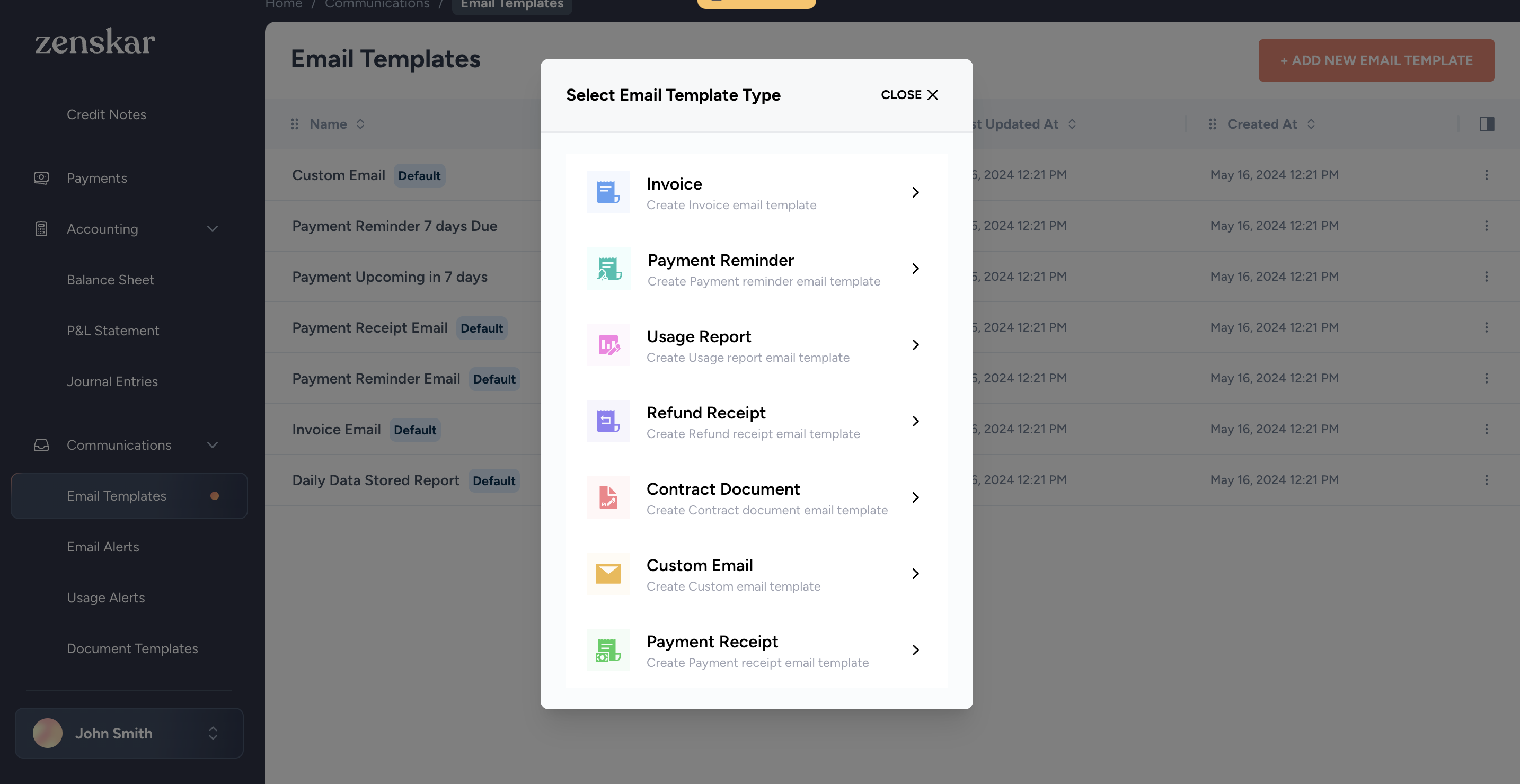The height and width of the screenshot is (784, 1520).
Task: Click the Payment Reminder template icon
Action: [608, 269]
